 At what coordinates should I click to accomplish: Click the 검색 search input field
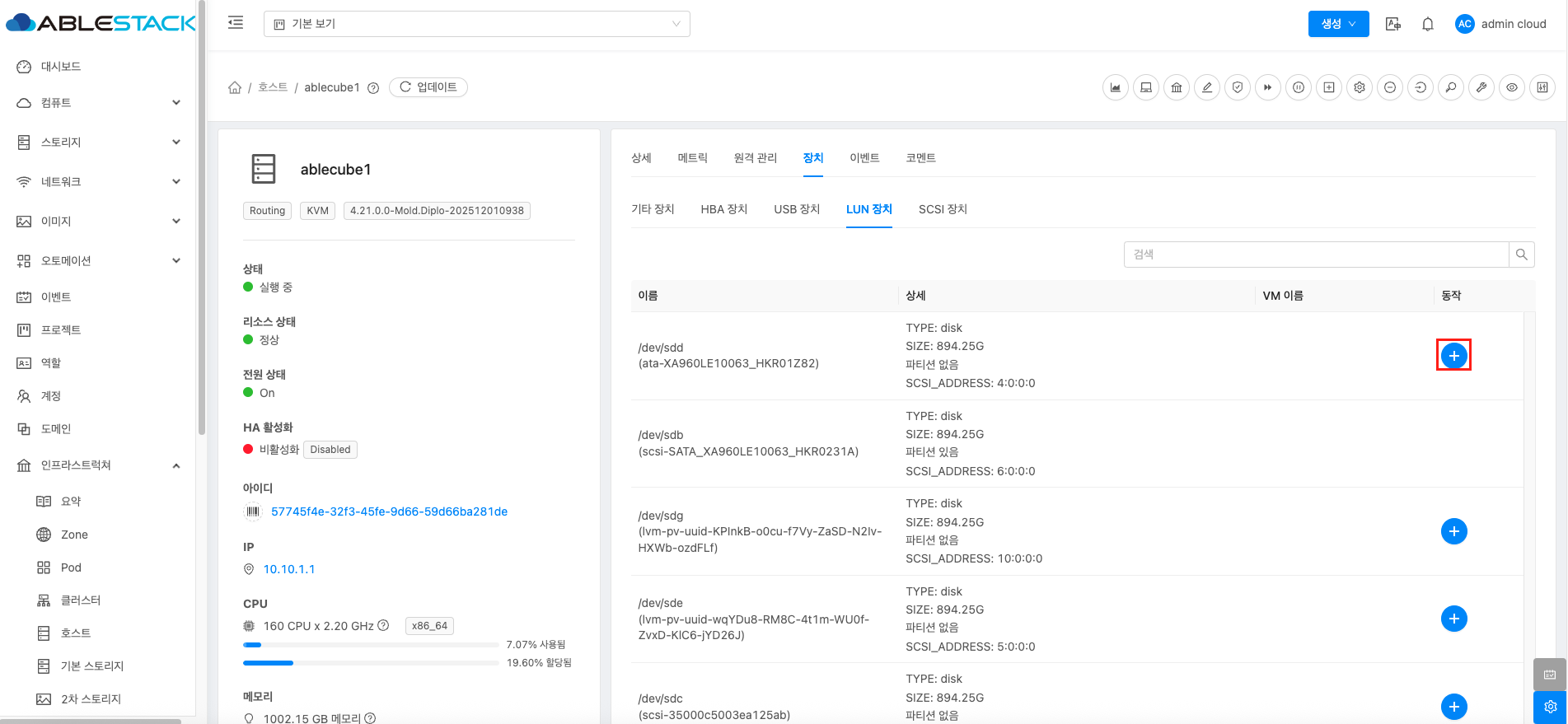pyautogui.click(x=1315, y=255)
